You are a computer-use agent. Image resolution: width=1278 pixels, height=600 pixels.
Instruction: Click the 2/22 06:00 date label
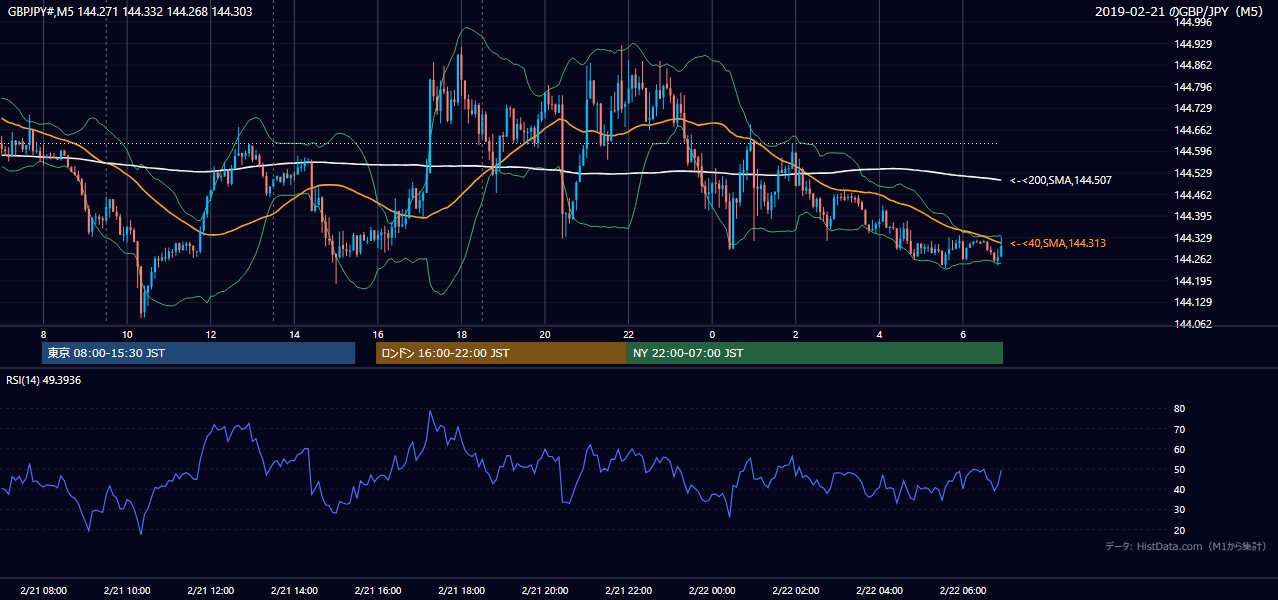(962, 591)
